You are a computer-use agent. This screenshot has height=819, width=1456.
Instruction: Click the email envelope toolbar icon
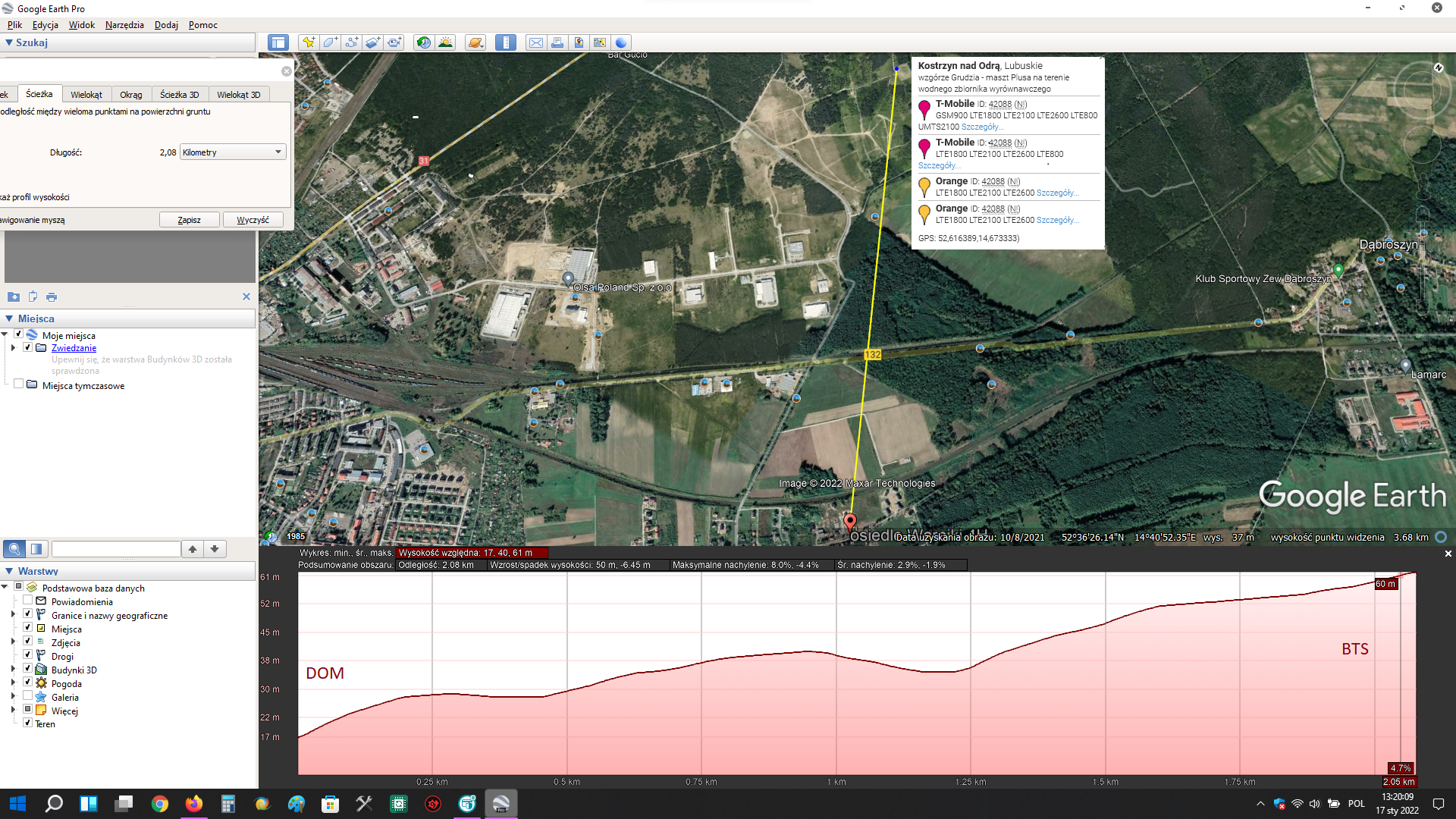535,42
